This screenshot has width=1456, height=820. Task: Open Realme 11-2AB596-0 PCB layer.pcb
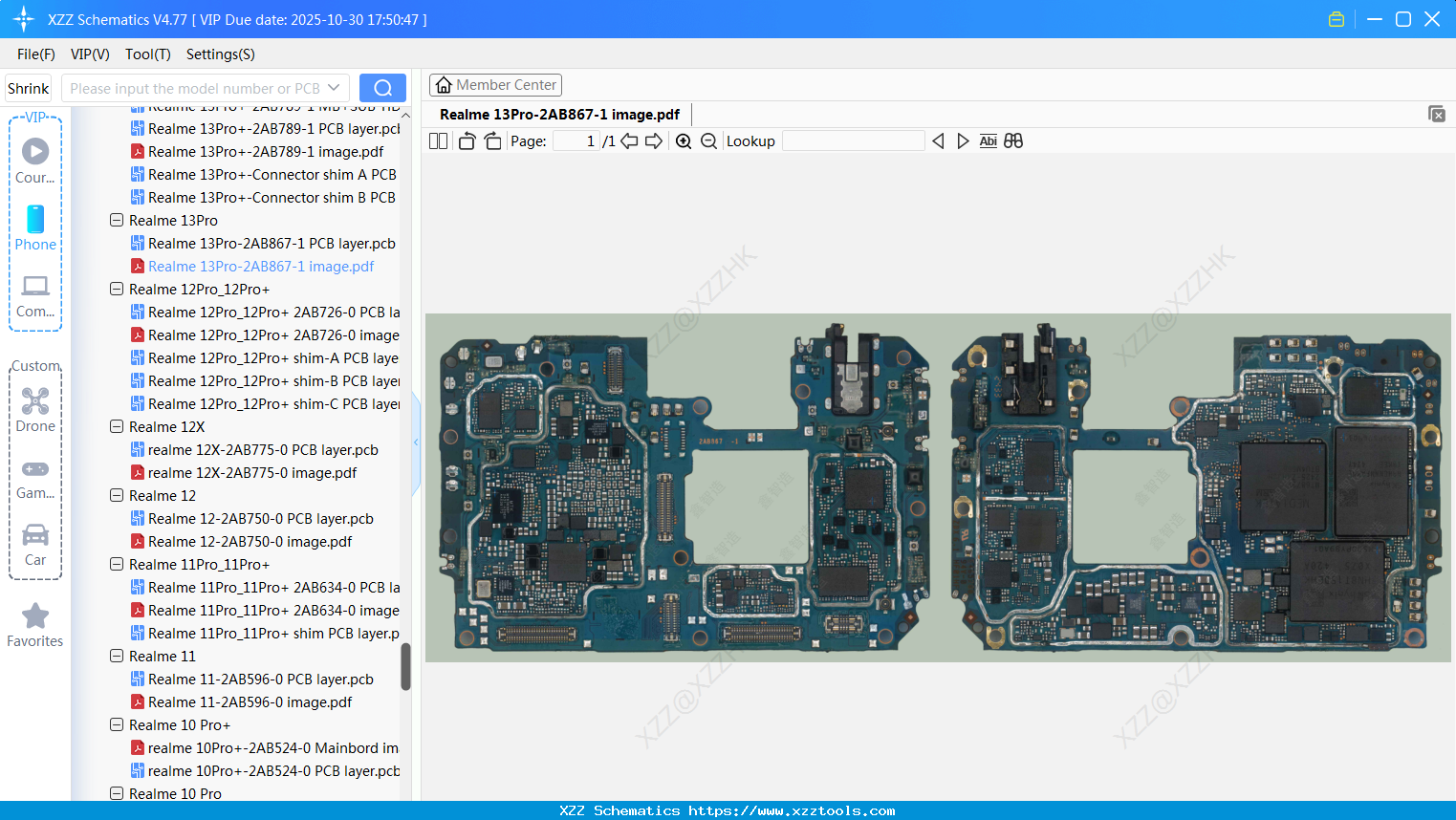pos(252,679)
